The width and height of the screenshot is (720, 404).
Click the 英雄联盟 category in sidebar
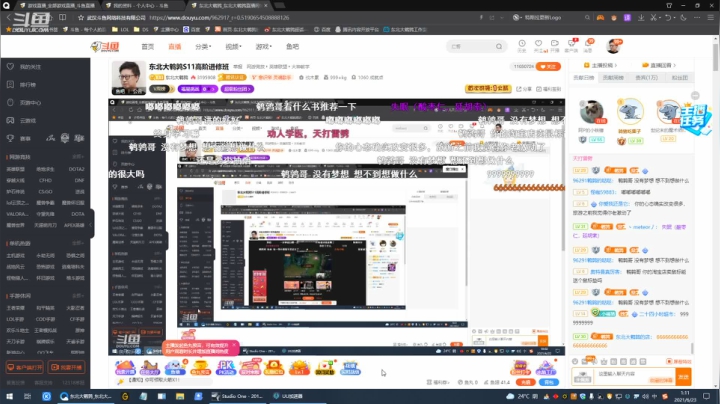[16, 169]
